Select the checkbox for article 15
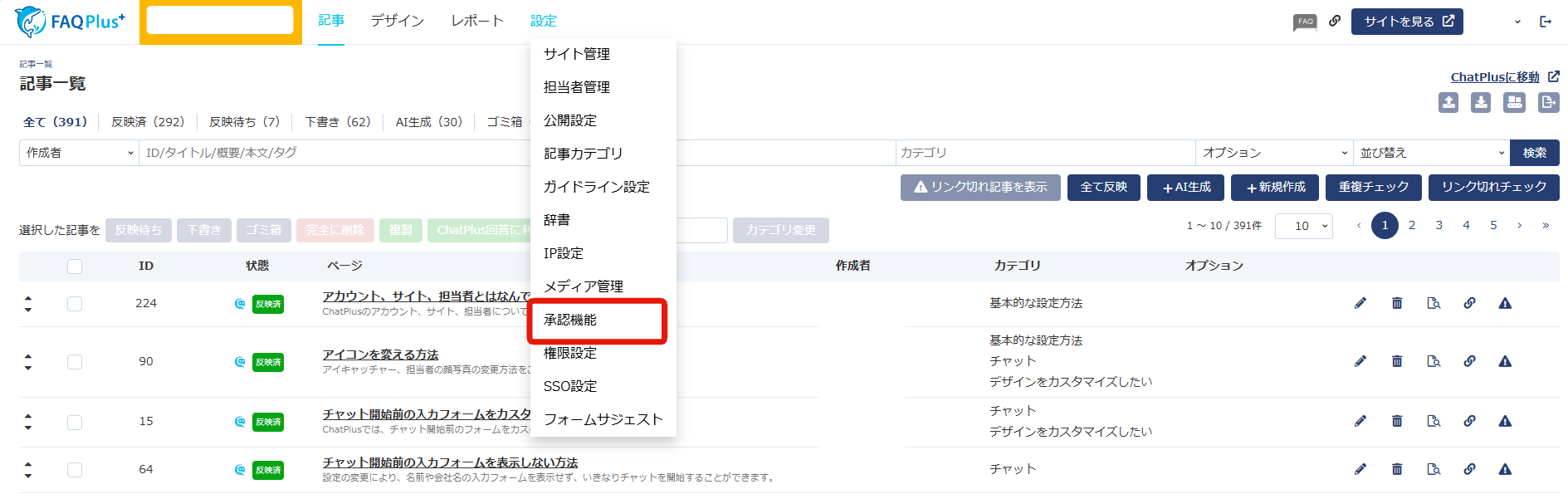 (x=75, y=422)
